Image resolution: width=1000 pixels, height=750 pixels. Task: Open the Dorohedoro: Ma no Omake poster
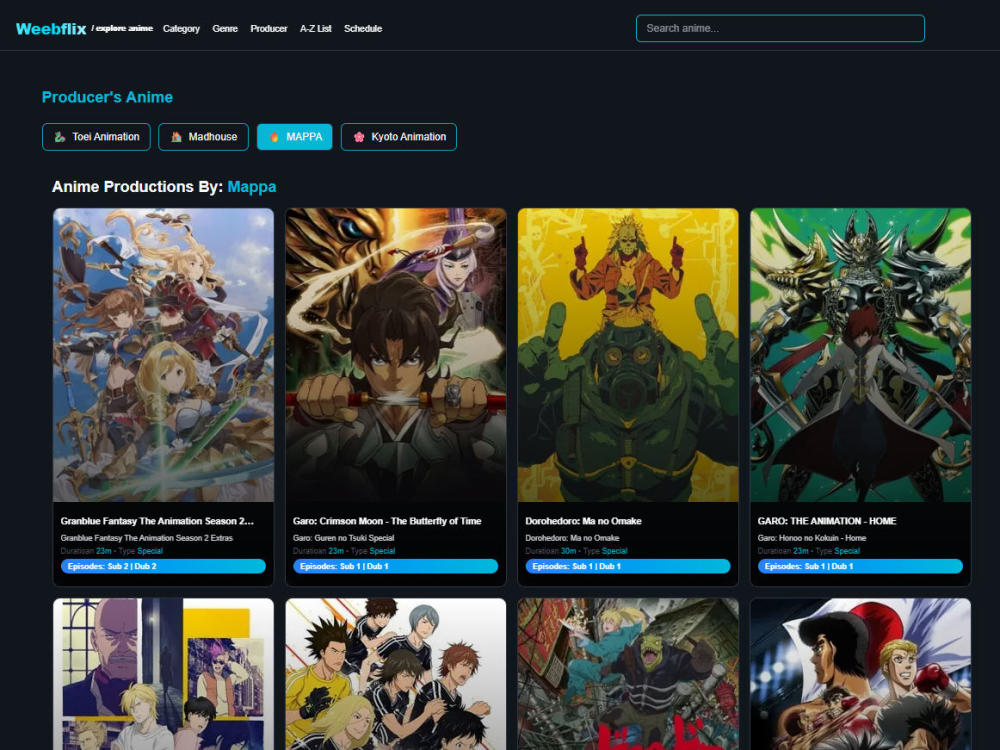(628, 355)
